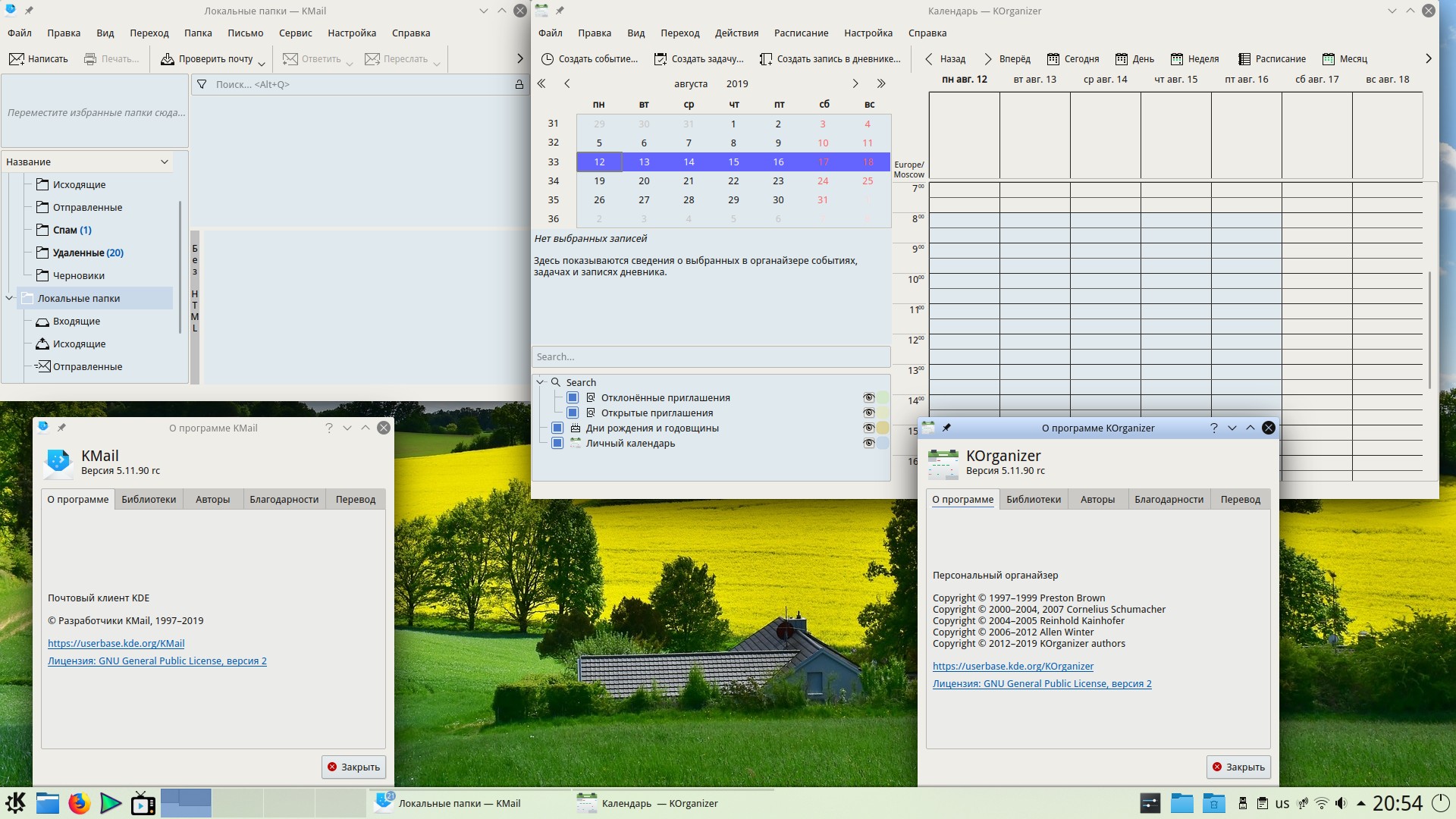The image size is (1456, 819).
Task: Click Проверить почту check mail icon
Action: point(168,59)
